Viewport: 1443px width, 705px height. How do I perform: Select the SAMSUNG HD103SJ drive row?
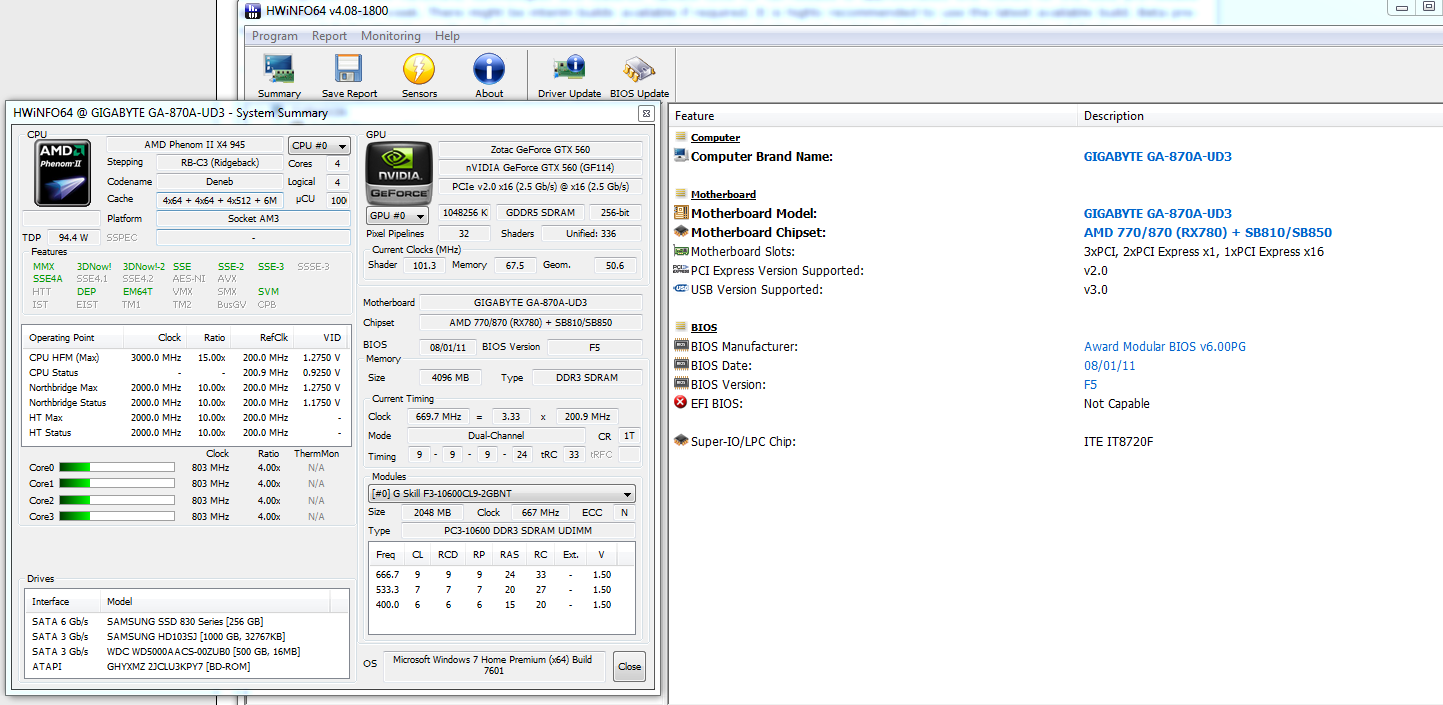(187, 636)
